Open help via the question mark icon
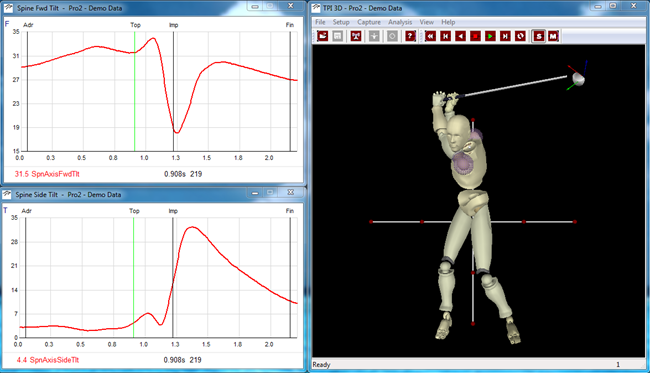 tap(410, 36)
